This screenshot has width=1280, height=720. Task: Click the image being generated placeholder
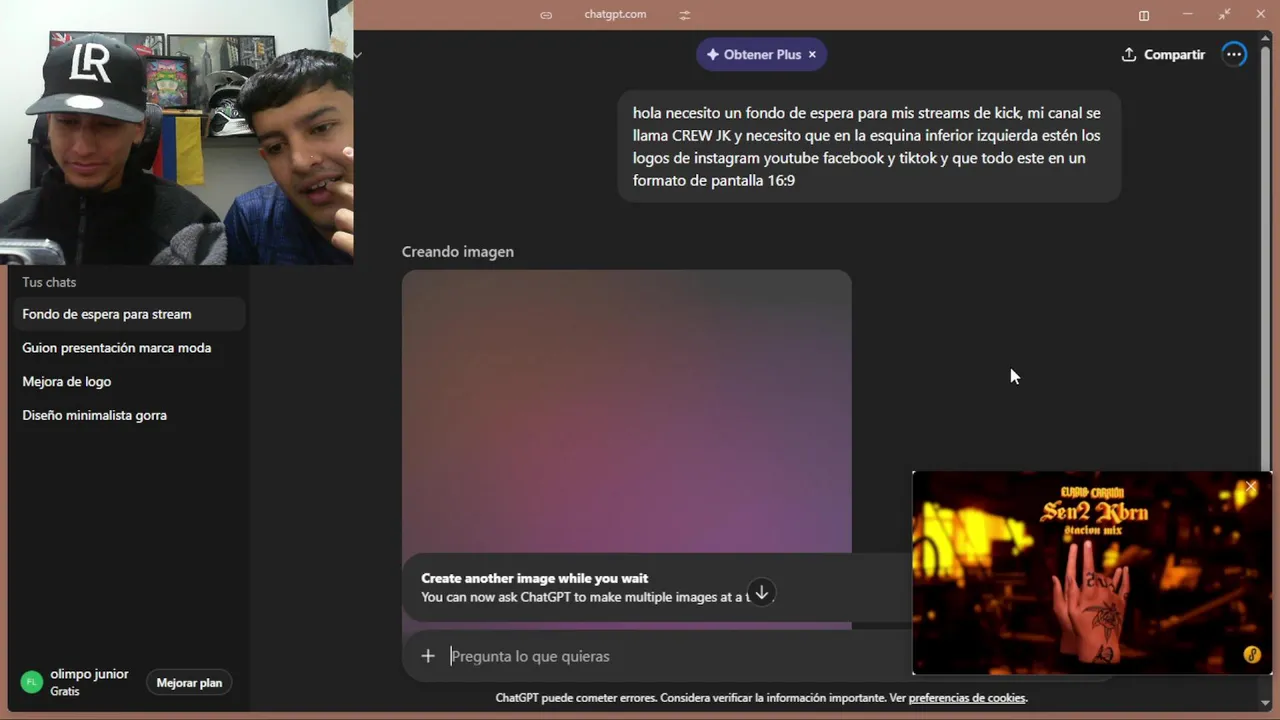627,411
